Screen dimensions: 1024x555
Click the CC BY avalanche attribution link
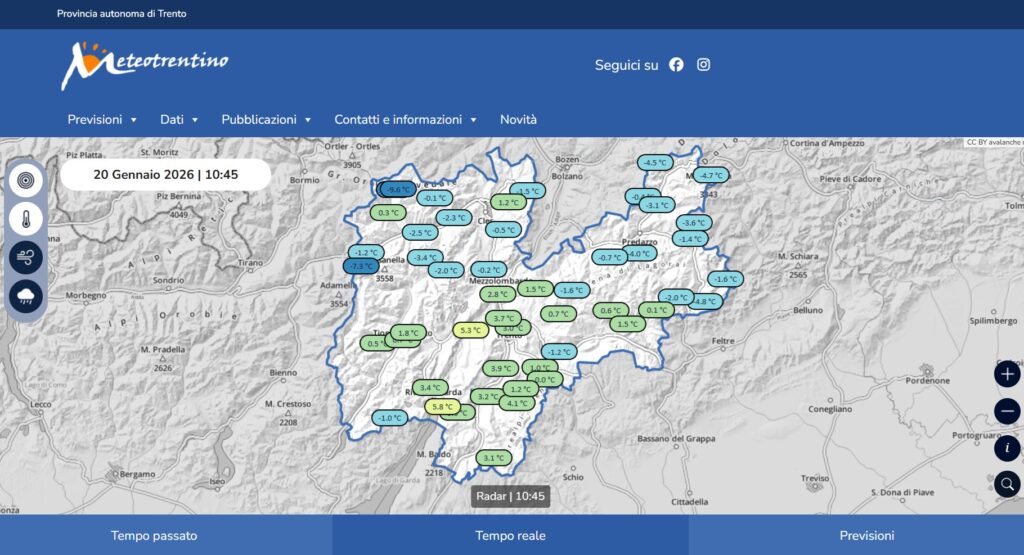(994, 142)
